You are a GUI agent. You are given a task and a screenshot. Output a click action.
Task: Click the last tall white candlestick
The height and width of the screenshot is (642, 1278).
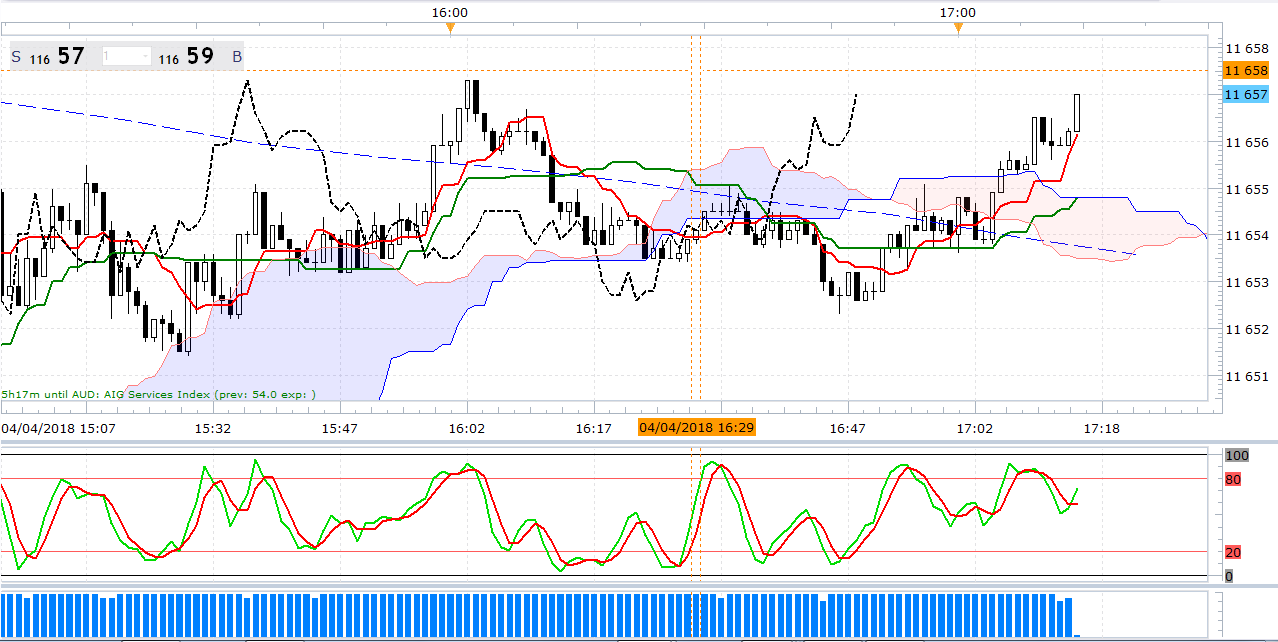1077,112
